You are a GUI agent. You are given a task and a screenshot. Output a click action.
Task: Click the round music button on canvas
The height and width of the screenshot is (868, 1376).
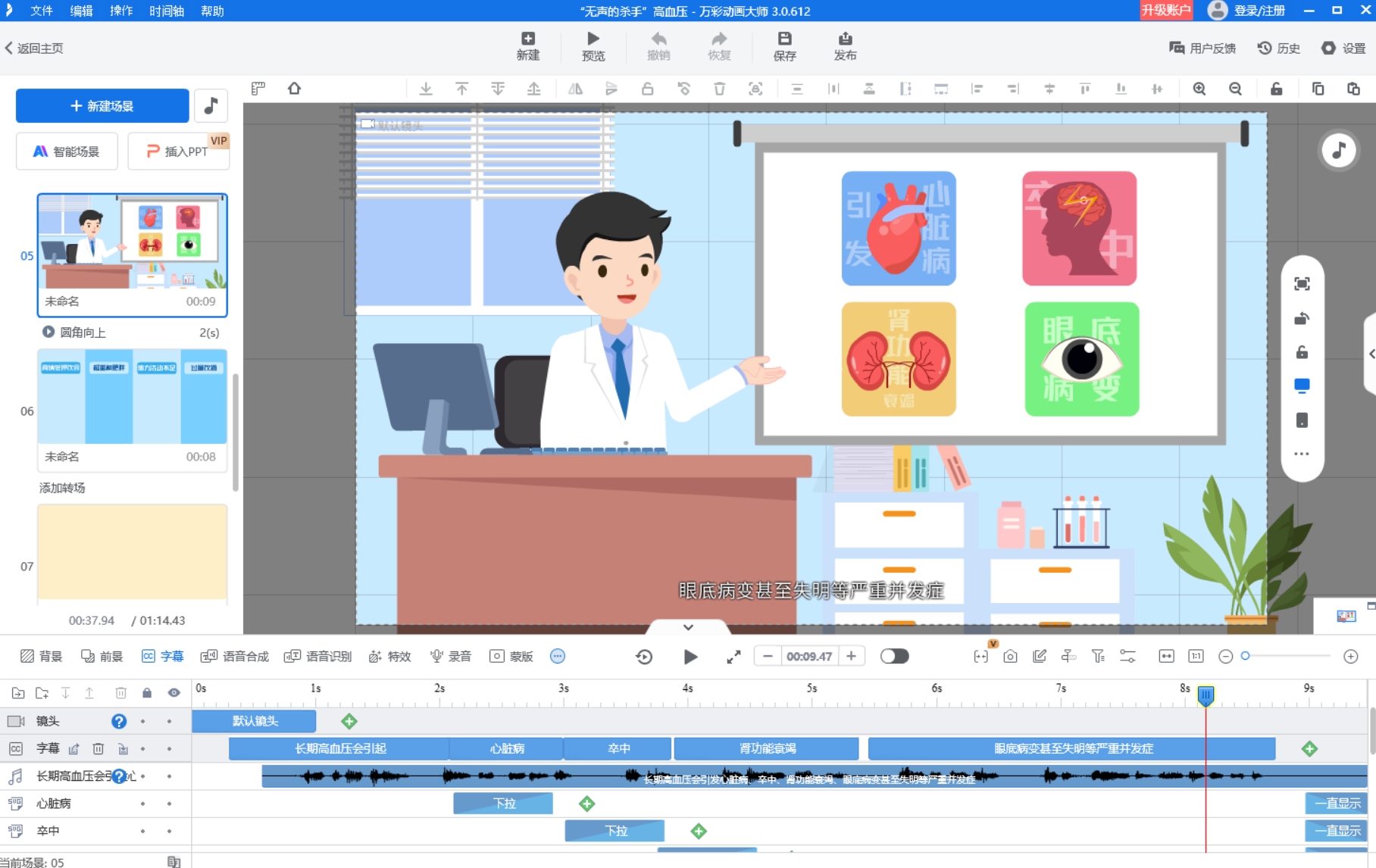[1339, 150]
